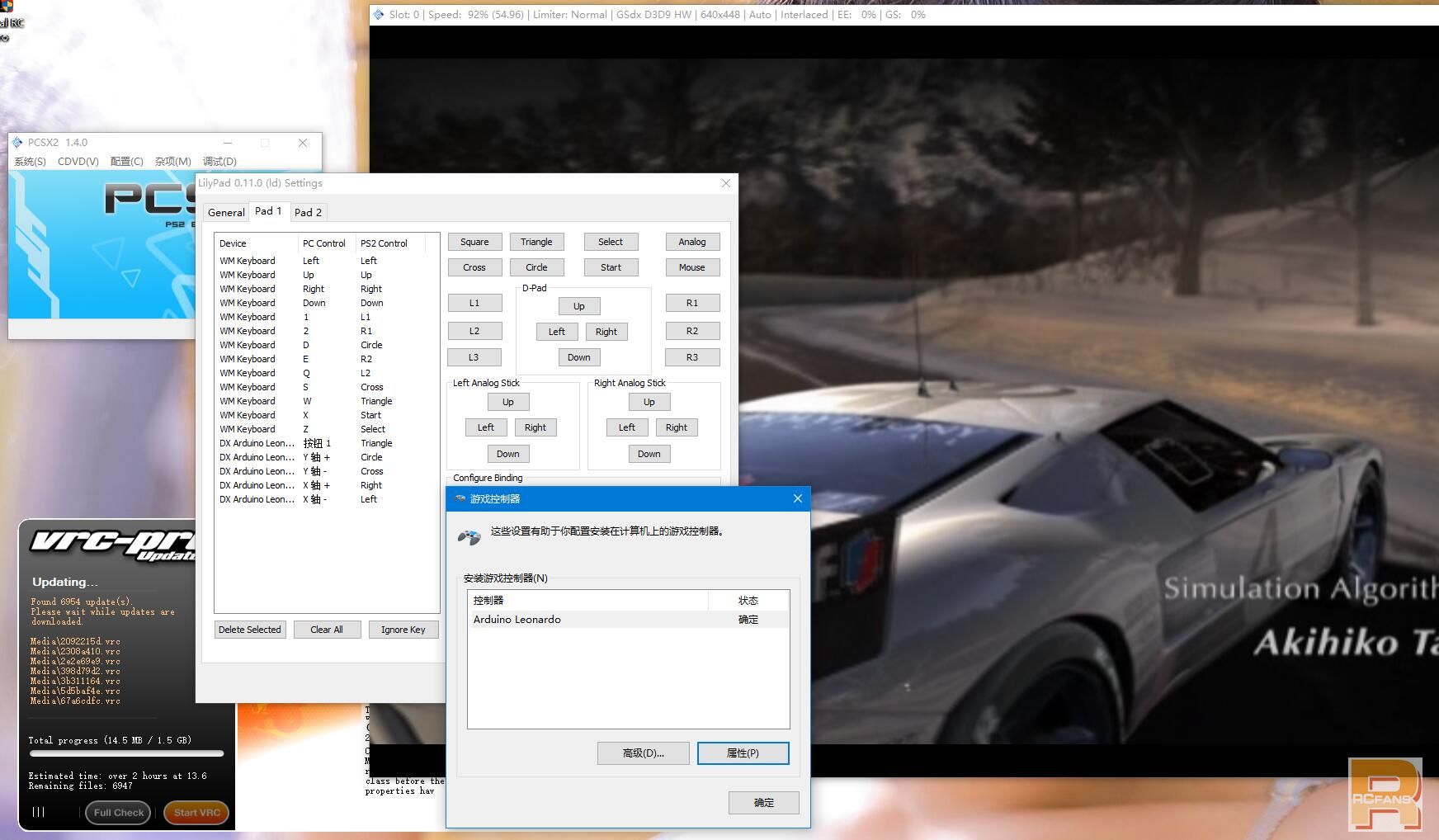Click the PS2 Control column header
This screenshot has height=840, width=1439.
390,243
